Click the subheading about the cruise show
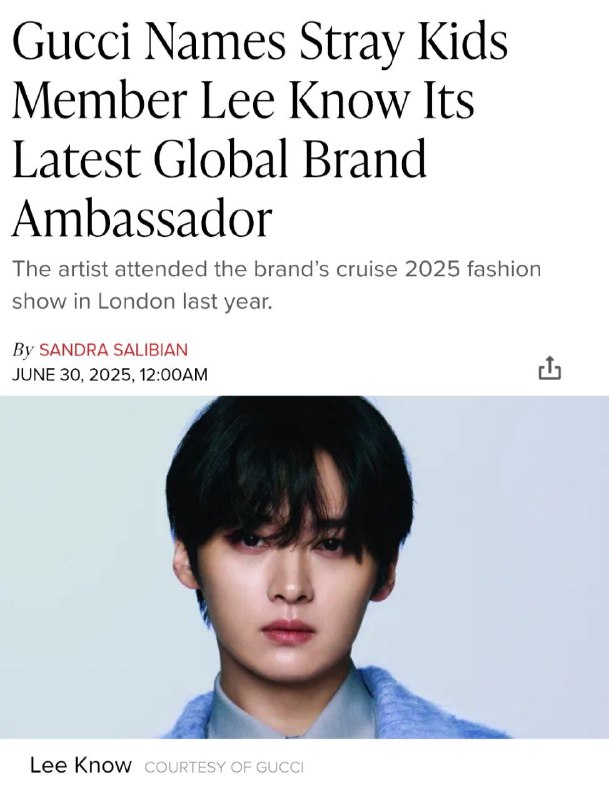 click(276, 285)
